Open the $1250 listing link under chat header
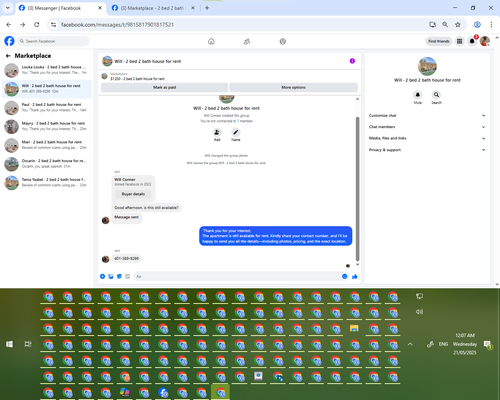500x400 pixels. 138,79
